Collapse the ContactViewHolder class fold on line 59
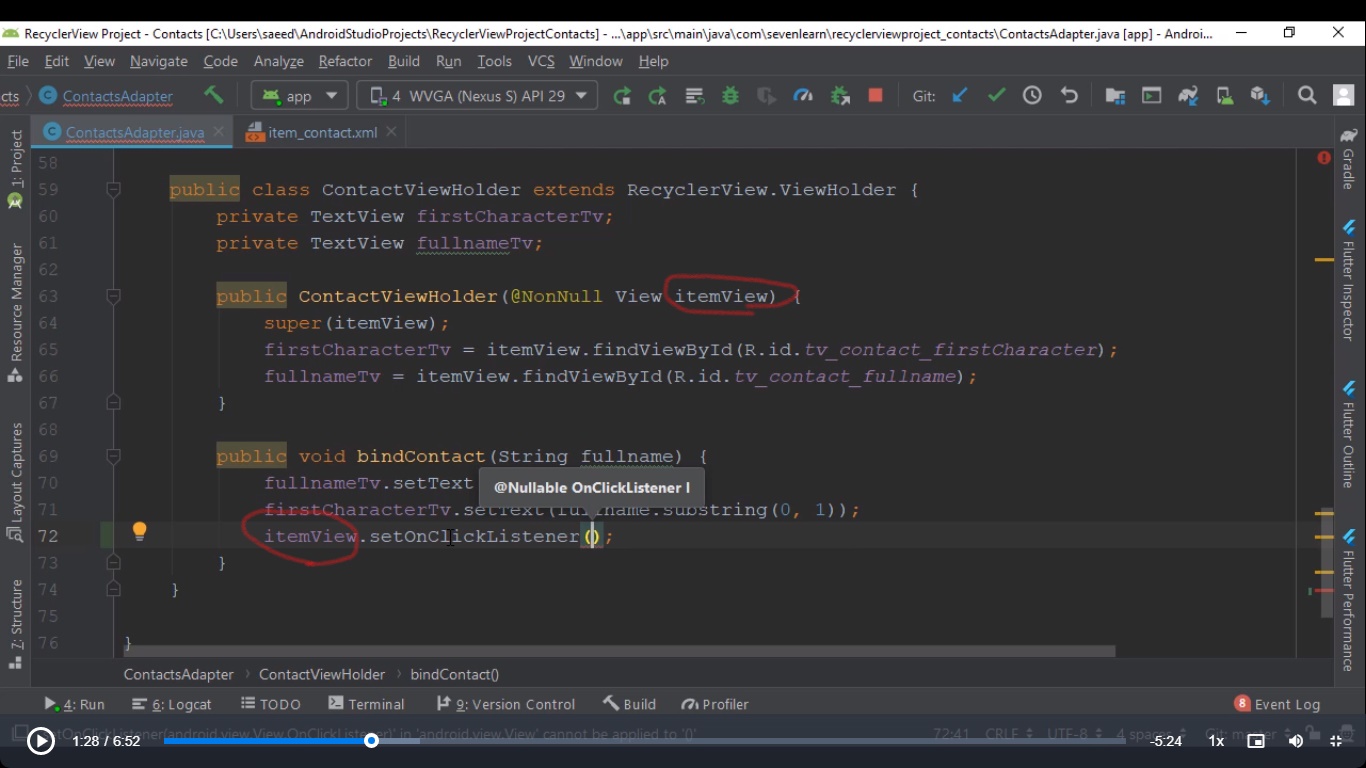Screen dimensions: 1366x768 click(x=114, y=189)
